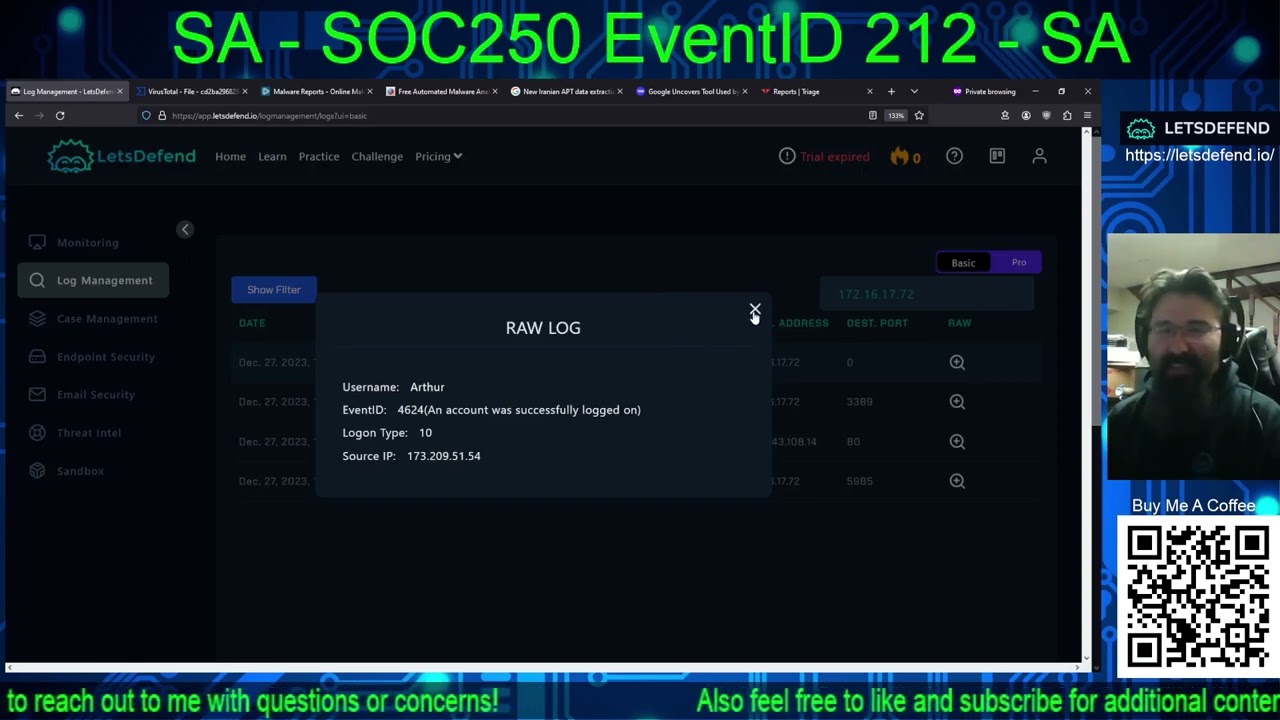Open the list all tabs dropdown

pyautogui.click(x=914, y=92)
